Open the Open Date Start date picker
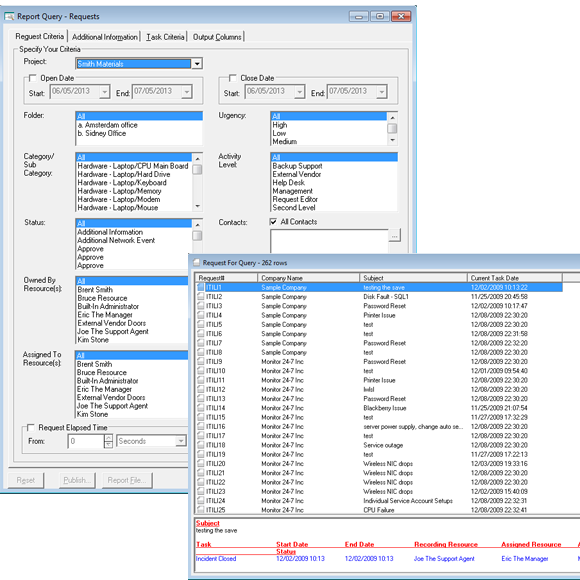Image resolution: width=580 pixels, height=580 pixels. tap(105, 91)
